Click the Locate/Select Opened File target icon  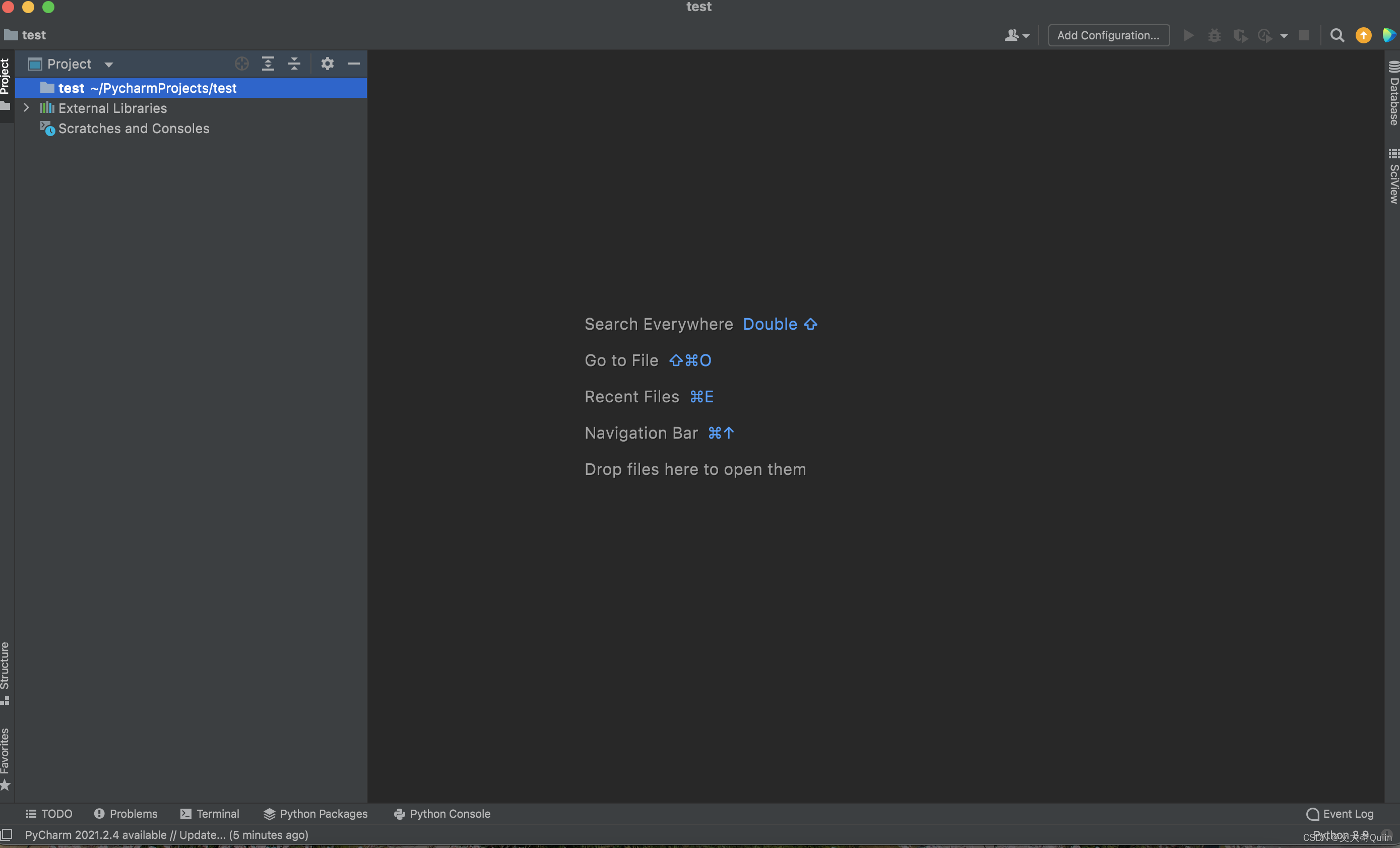(242, 64)
